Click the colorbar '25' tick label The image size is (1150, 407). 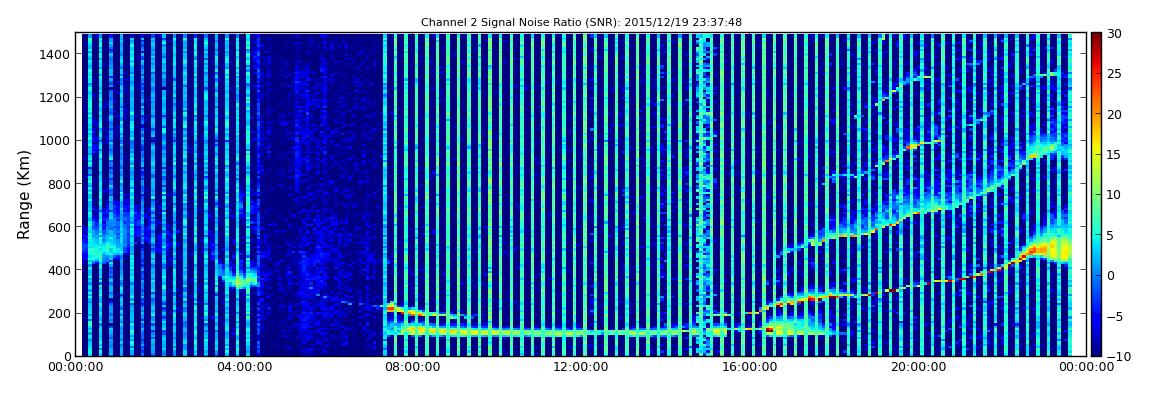[x=1114, y=74]
